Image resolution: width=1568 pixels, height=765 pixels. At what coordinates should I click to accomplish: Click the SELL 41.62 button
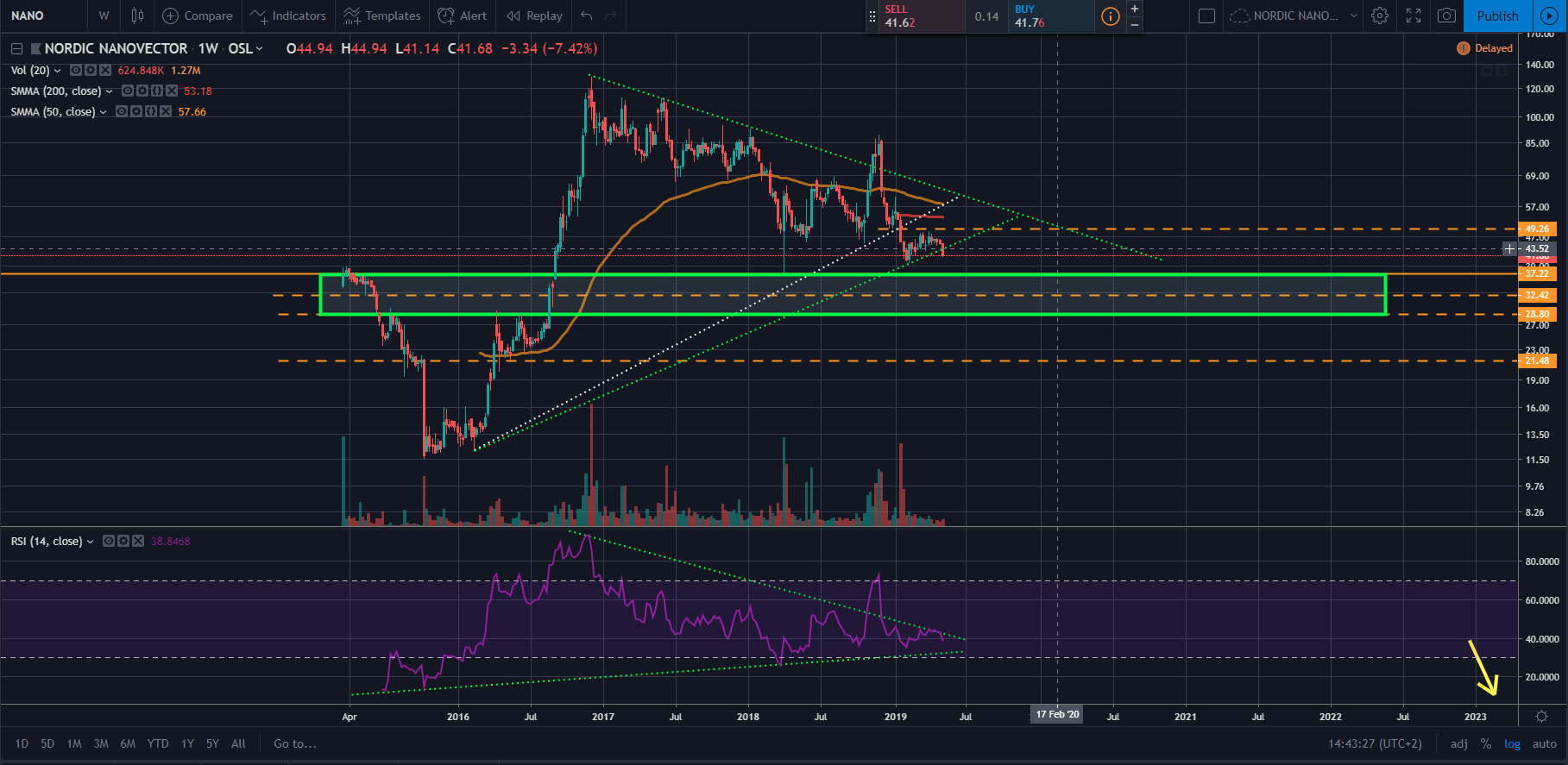pyautogui.click(x=922, y=16)
